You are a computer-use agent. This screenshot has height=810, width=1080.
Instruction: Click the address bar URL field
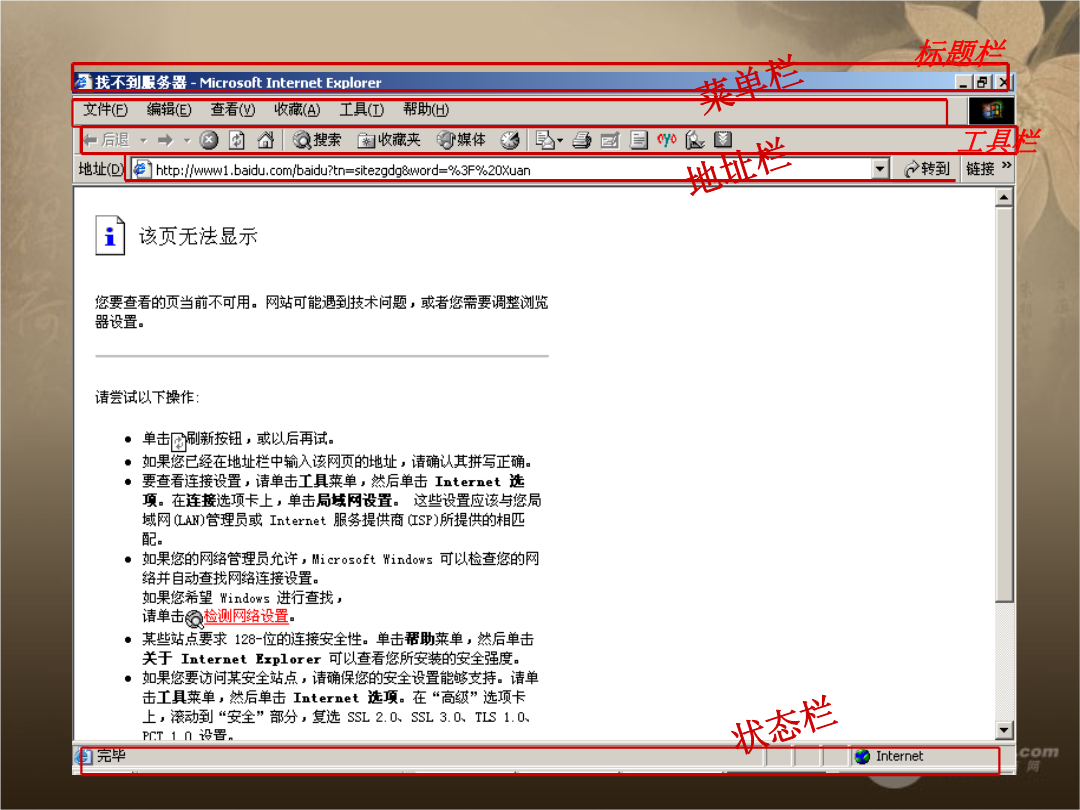(511, 169)
